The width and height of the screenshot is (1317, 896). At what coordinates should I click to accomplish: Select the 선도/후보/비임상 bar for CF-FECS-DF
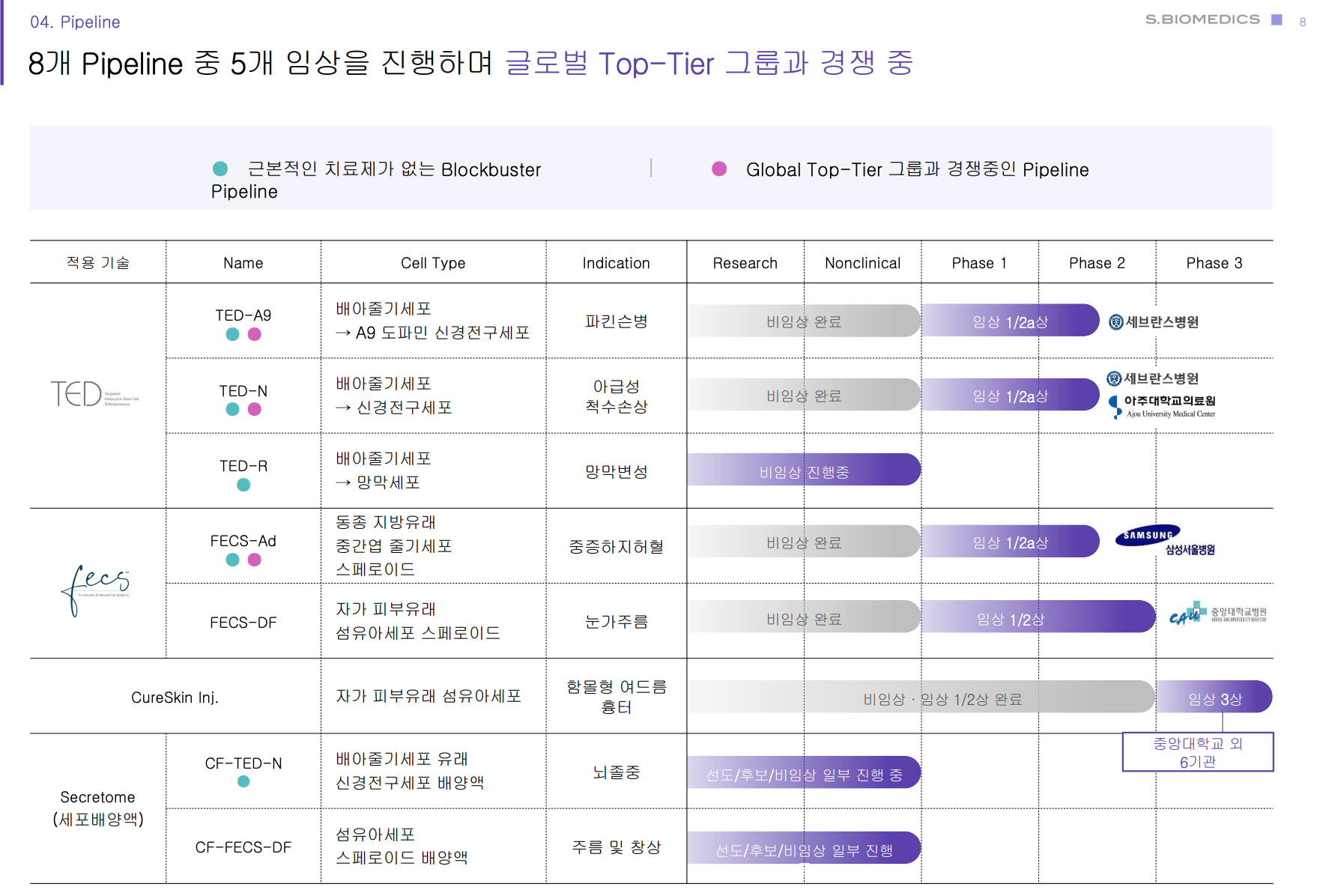point(804,848)
